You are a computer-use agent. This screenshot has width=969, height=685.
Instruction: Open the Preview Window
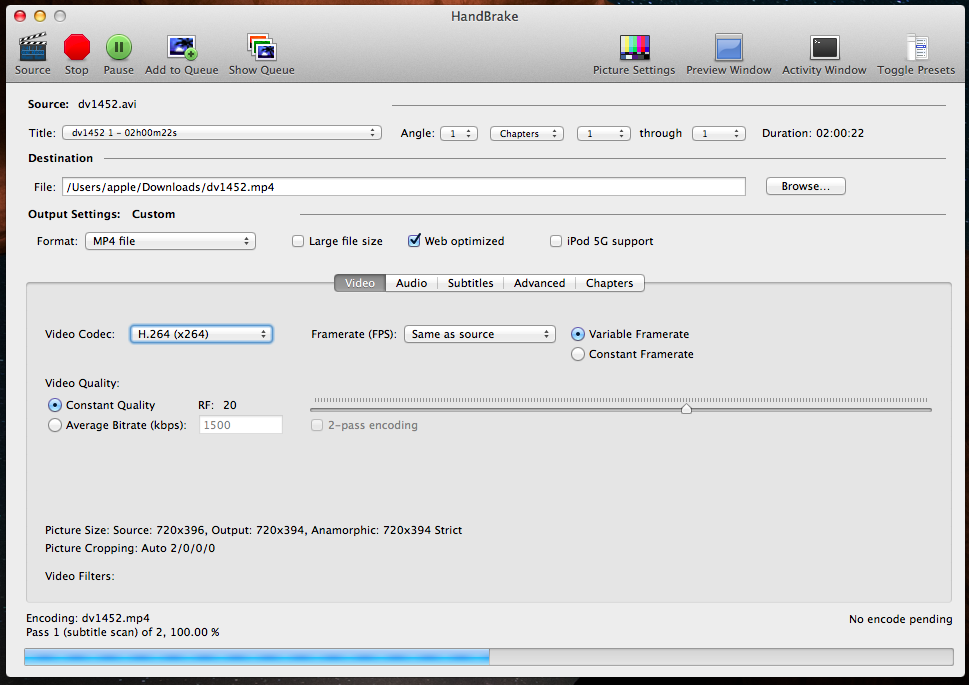click(x=728, y=47)
